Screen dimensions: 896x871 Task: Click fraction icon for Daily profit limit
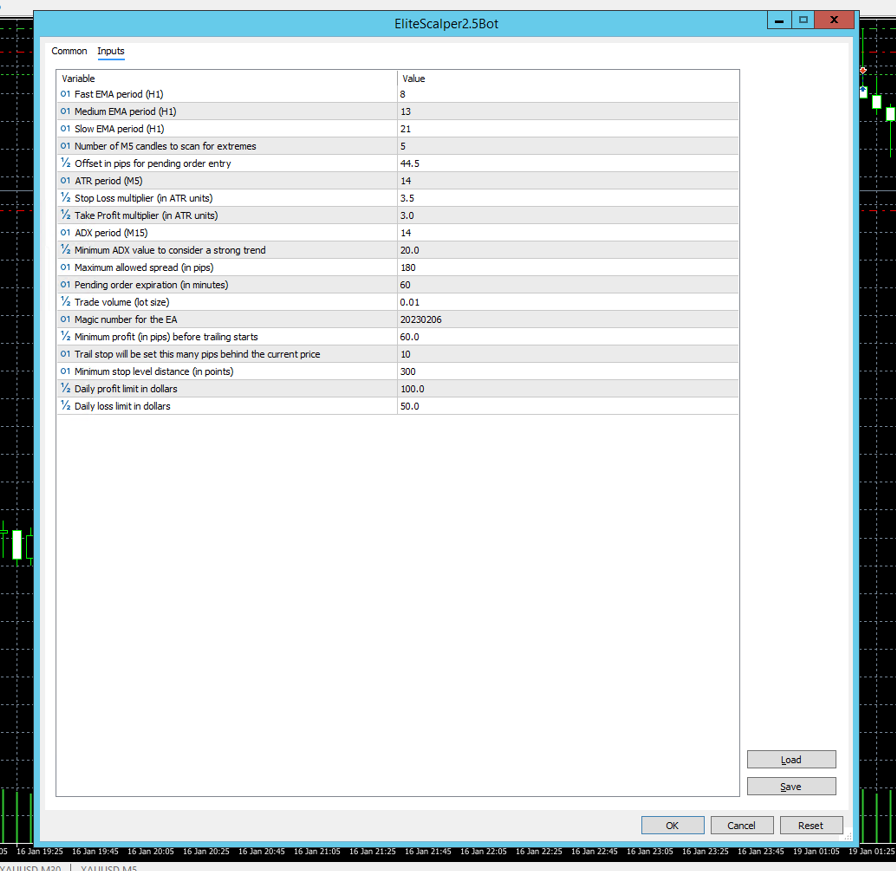tap(65, 389)
